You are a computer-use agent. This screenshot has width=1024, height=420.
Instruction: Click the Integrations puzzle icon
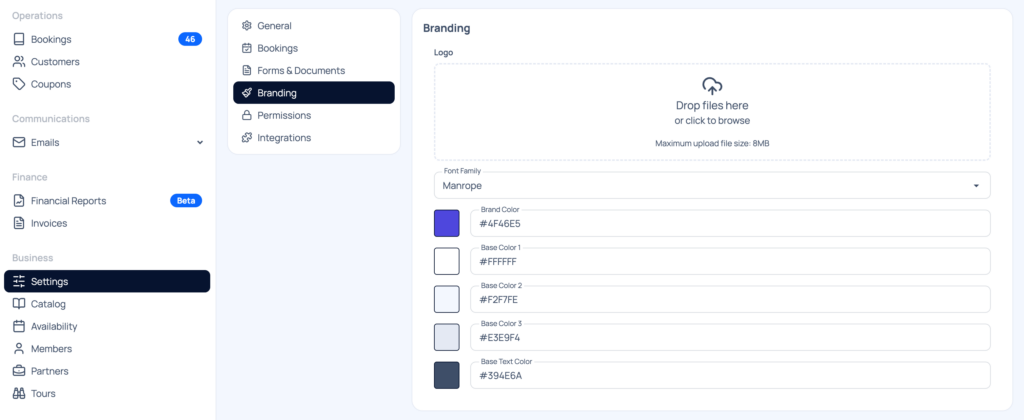pos(247,138)
